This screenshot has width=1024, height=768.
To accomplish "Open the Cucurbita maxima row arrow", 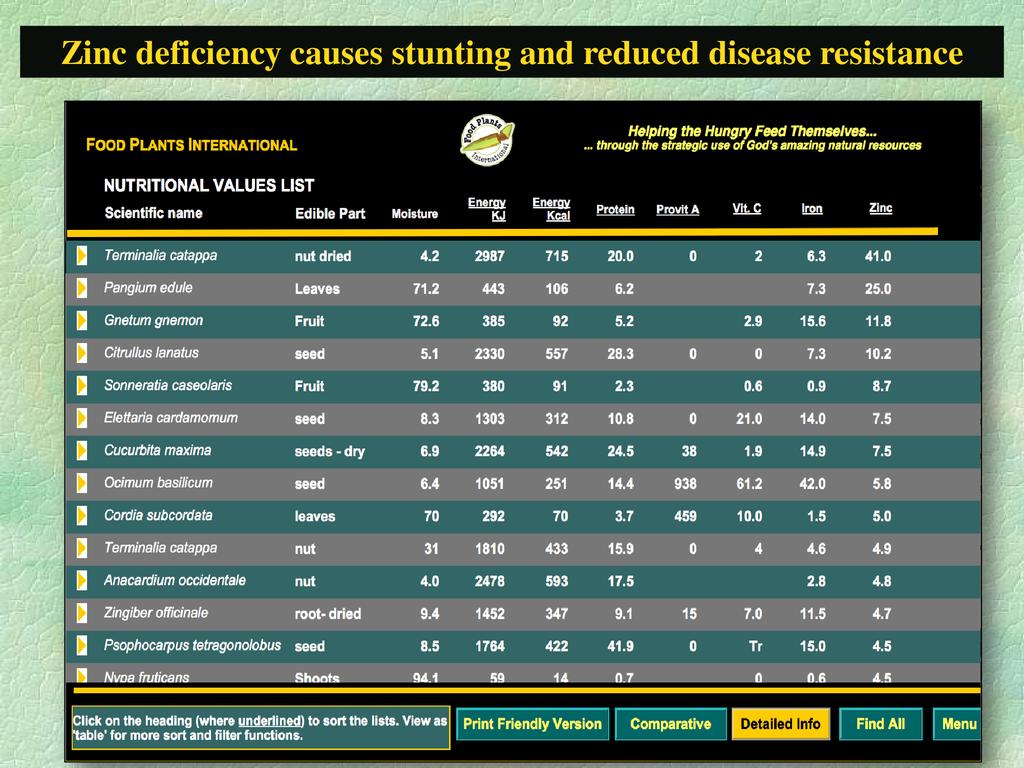I will click(80, 451).
